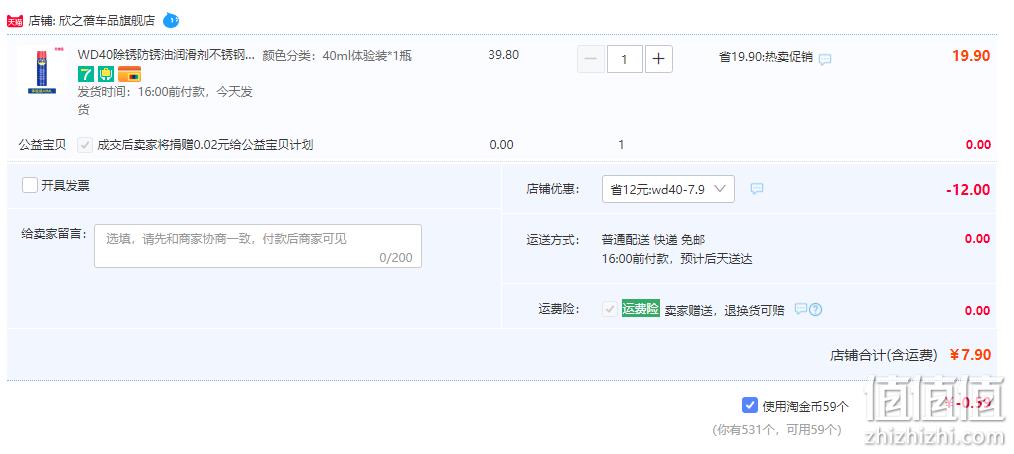Image resolution: width=1014 pixels, height=454 pixels.
Task: Open the question mark help icon for 运费险
Action: click(815, 309)
